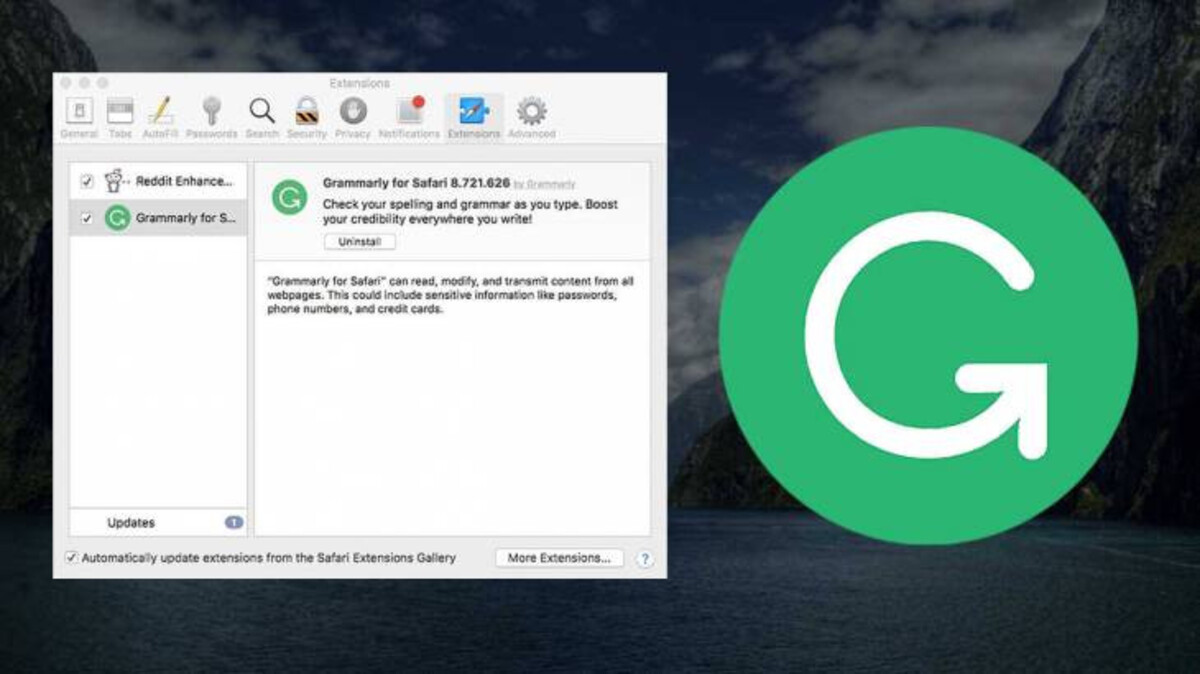Open More Extensions gallery
This screenshot has width=1200, height=674.
click(558, 558)
